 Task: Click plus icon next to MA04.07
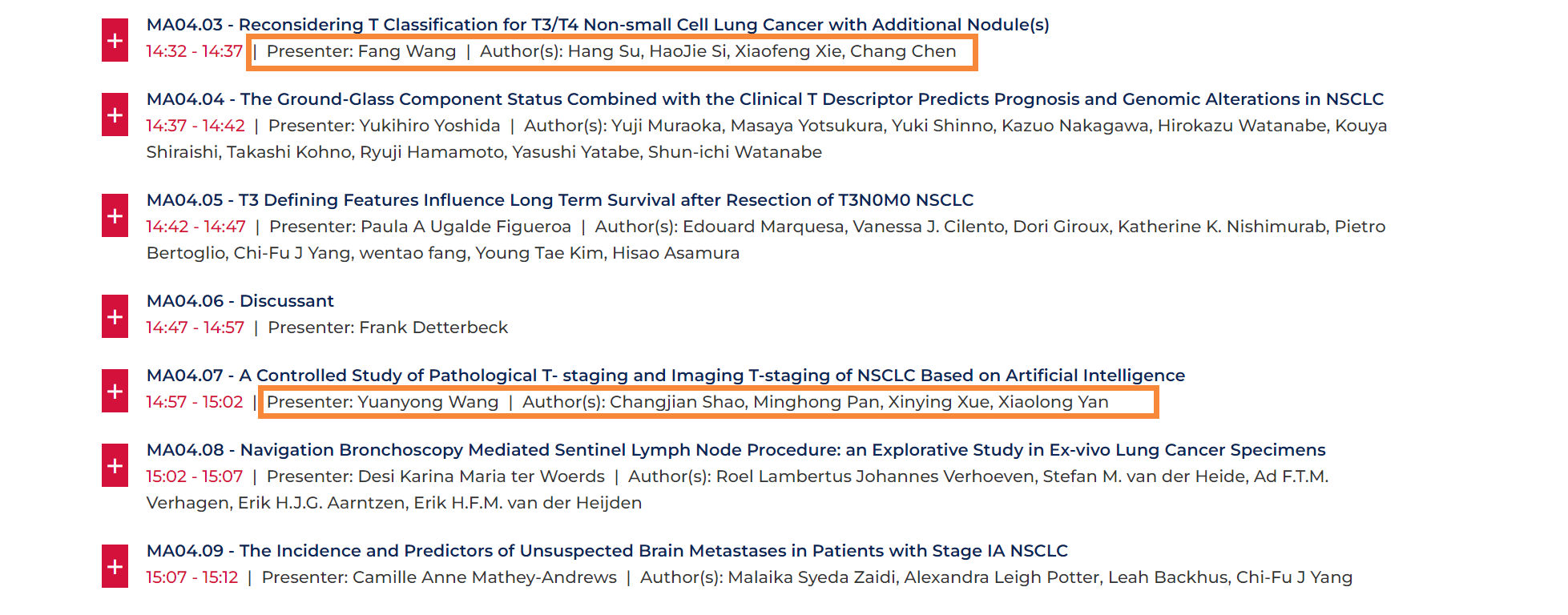point(115,391)
